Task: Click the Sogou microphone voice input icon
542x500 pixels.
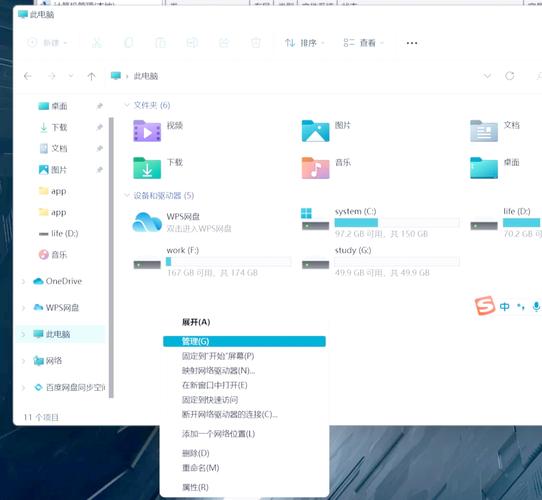Action: click(x=536, y=306)
